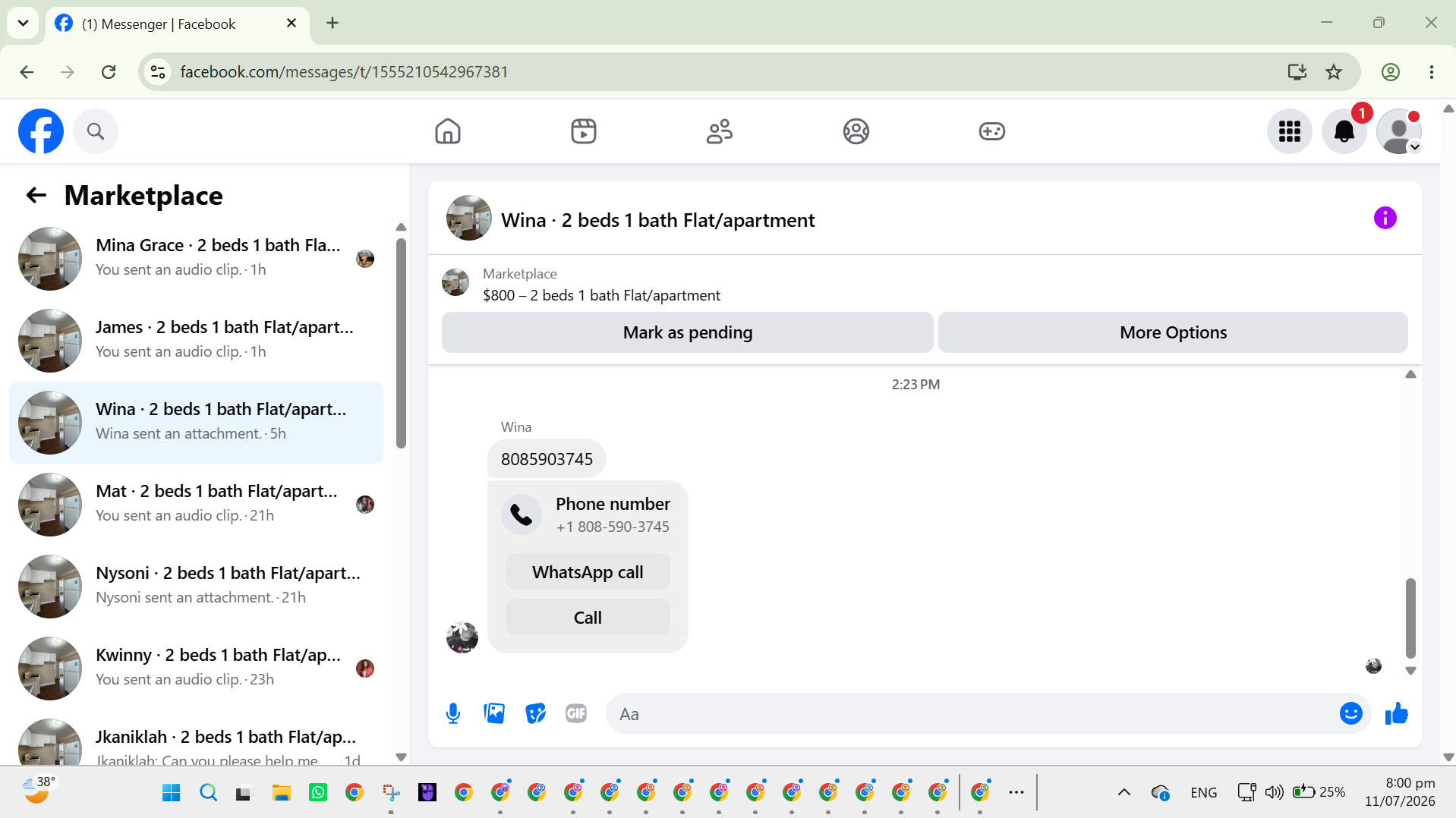Screen dimensions: 1456x818
Task: Open the browser tab search dropdown
Action: [x=23, y=23]
